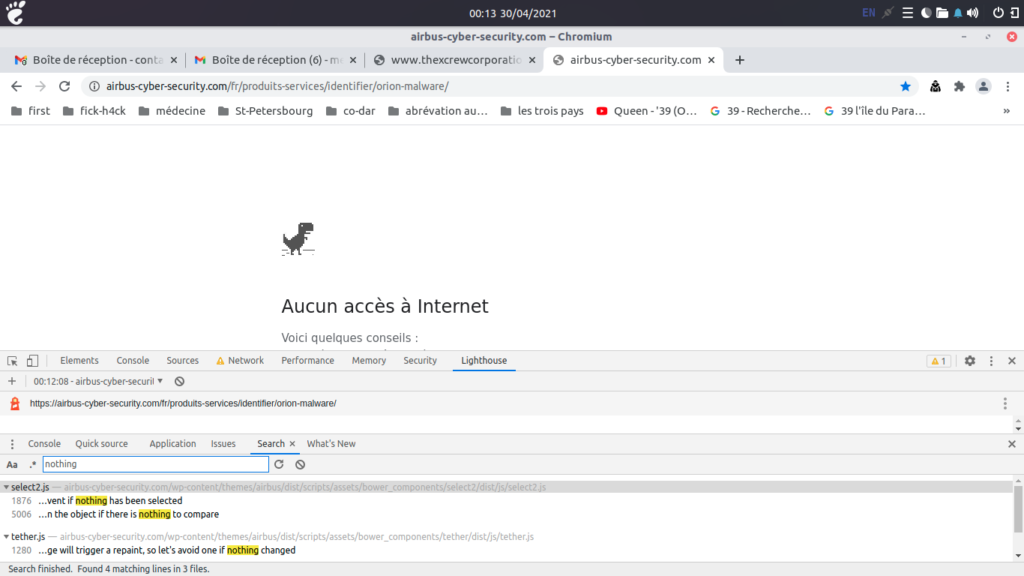Open a new browser tab

(x=739, y=60)
